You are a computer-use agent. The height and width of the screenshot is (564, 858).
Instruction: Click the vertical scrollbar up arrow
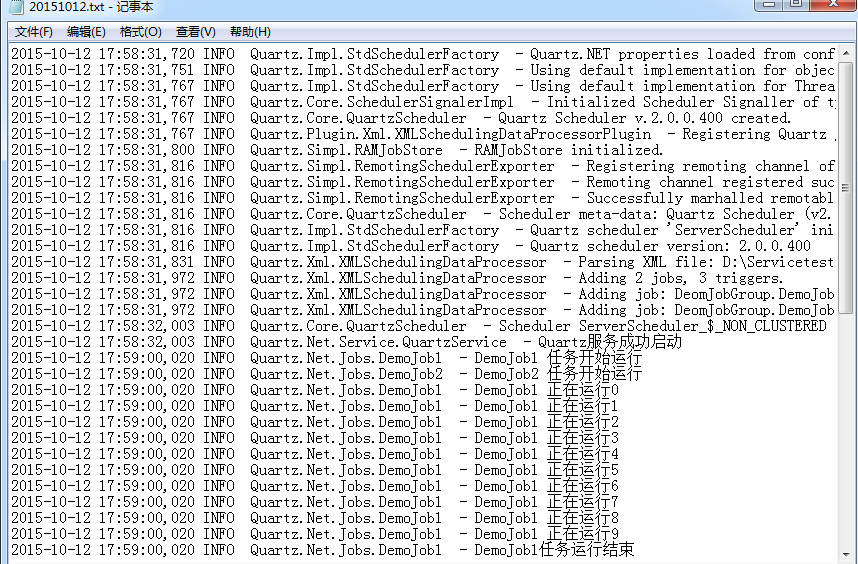845,54
